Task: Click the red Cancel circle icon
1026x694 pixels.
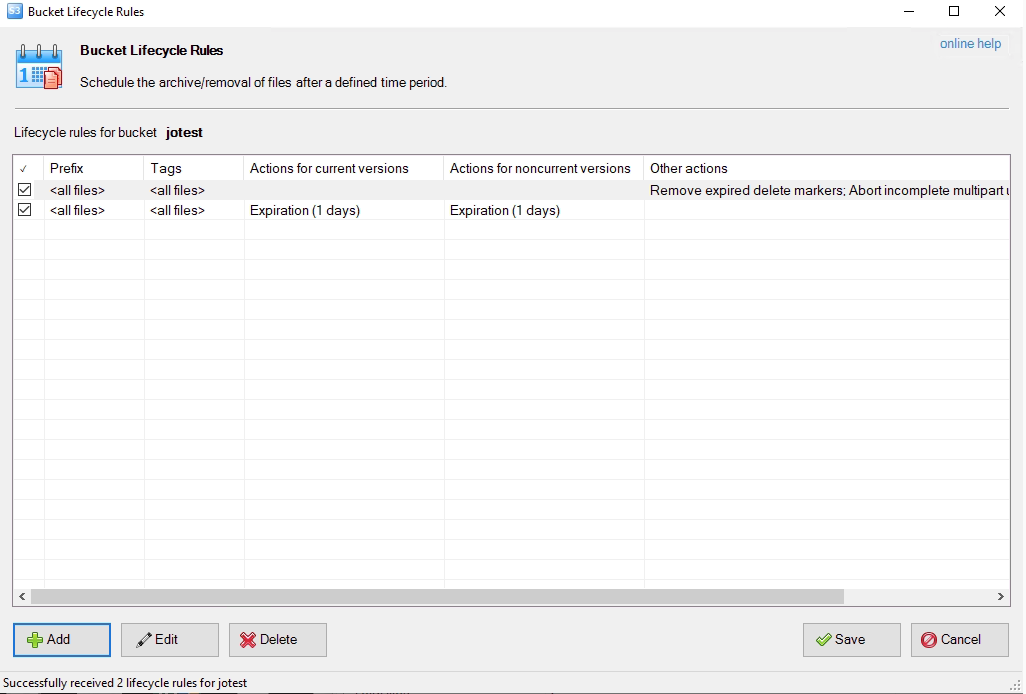Action: tap(929, 640)
